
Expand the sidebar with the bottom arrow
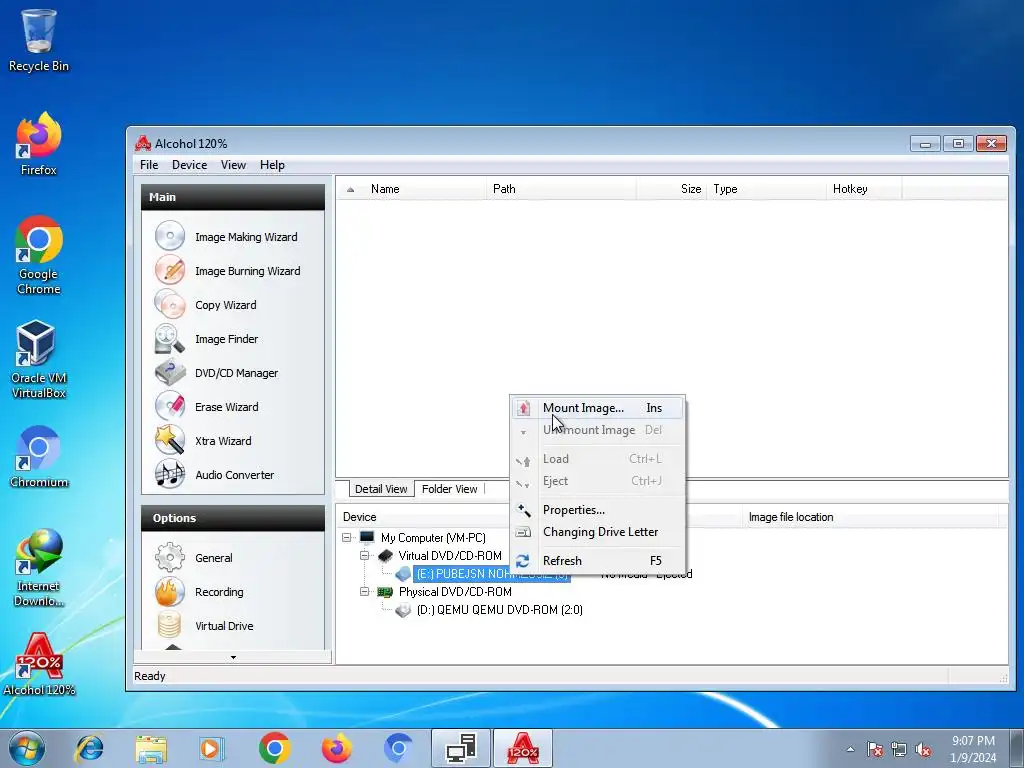pos(233,658)
